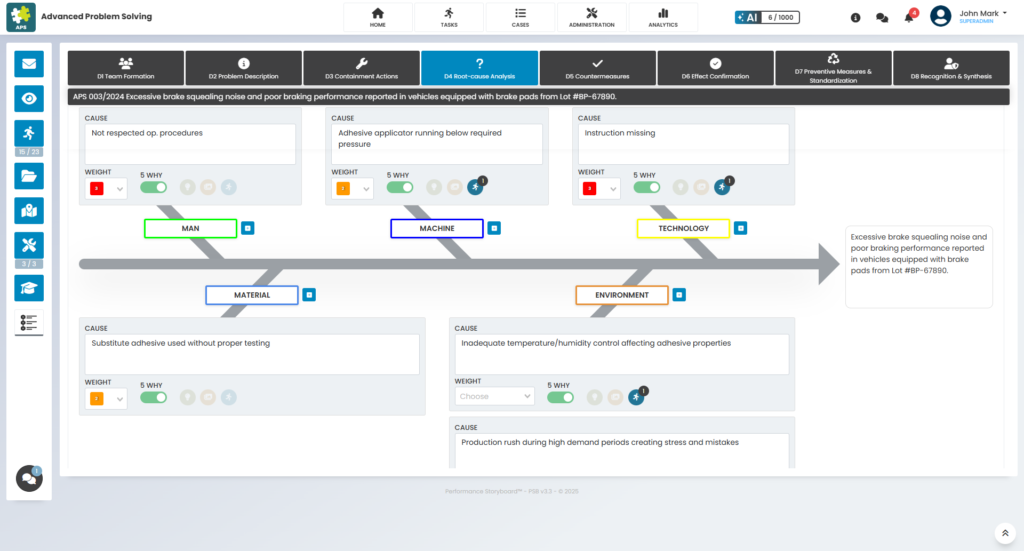
Task: Open the Choose weight dropdown under Environment
Action: 495,396
